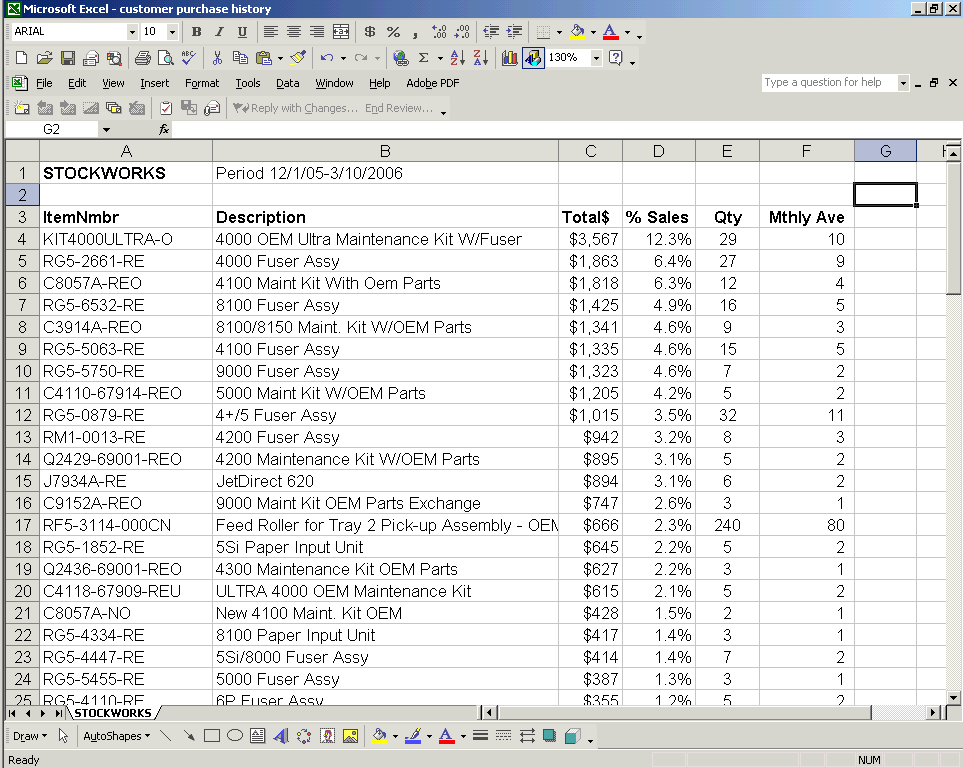Select the Text Box tool
The image size is (963, 768).
point(258,736)
